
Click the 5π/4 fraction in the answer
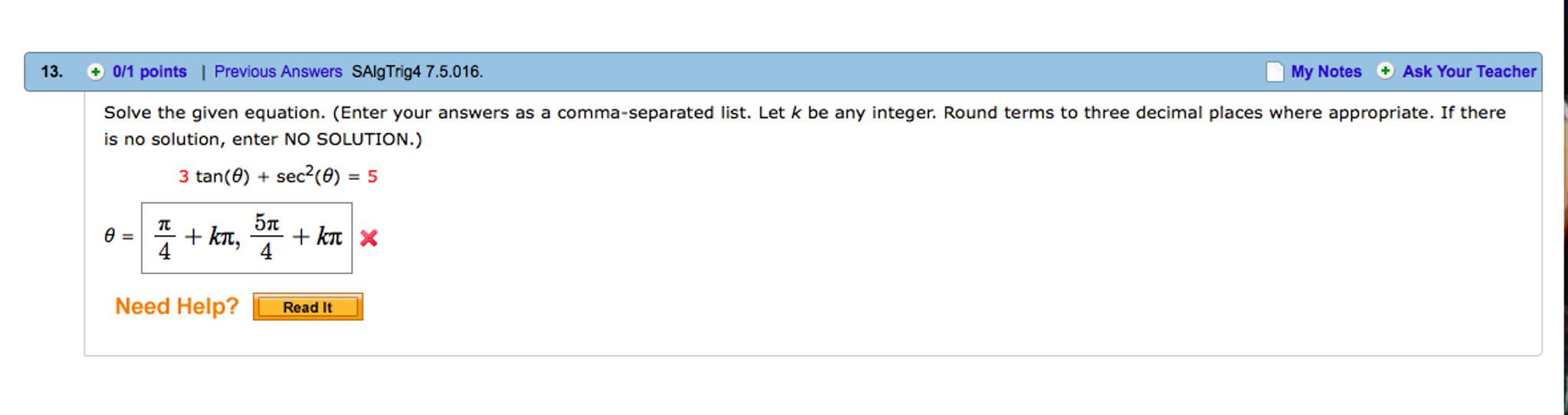click(267, 237)
